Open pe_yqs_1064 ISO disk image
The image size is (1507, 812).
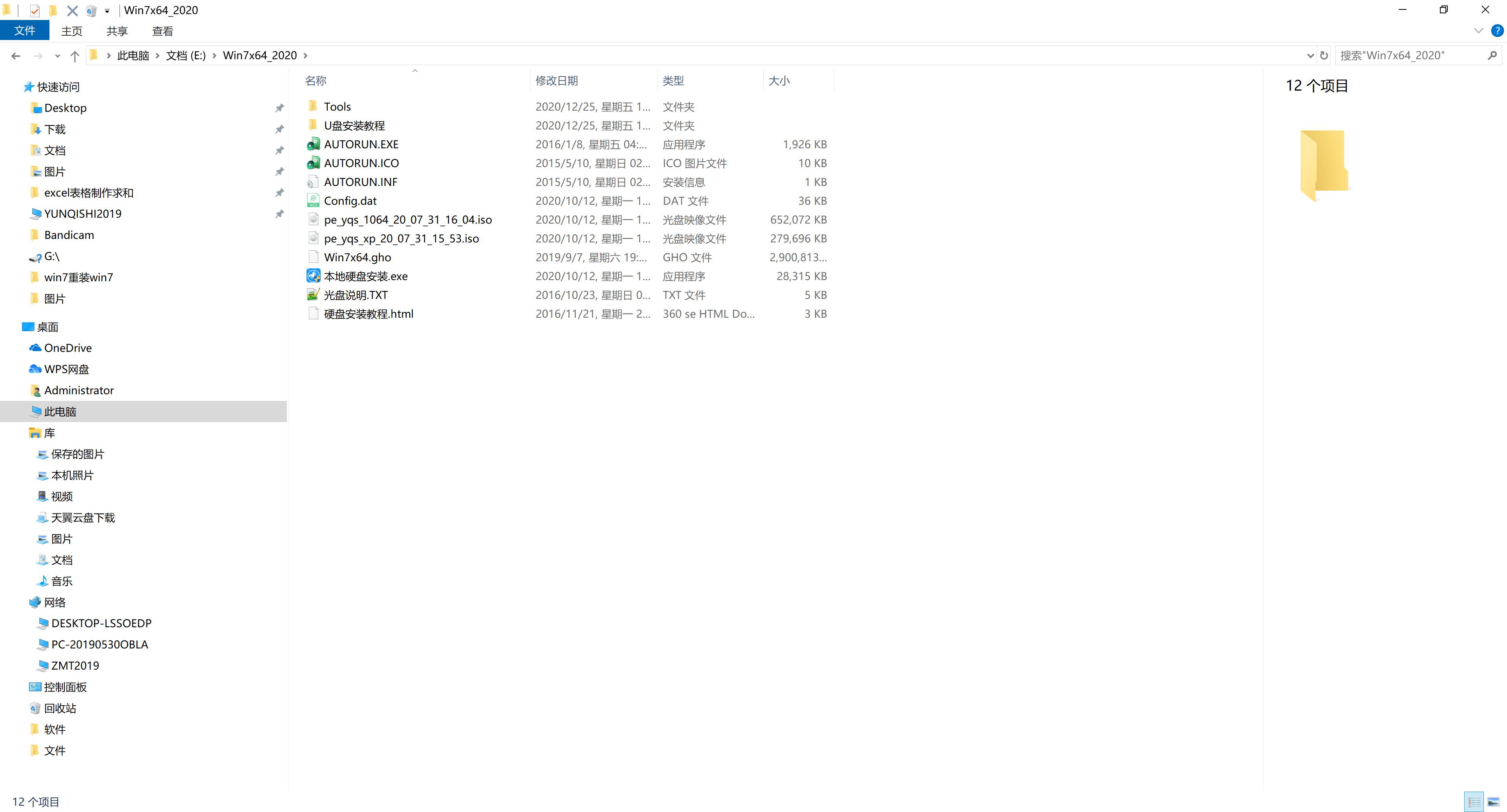(x=407, y=219)
